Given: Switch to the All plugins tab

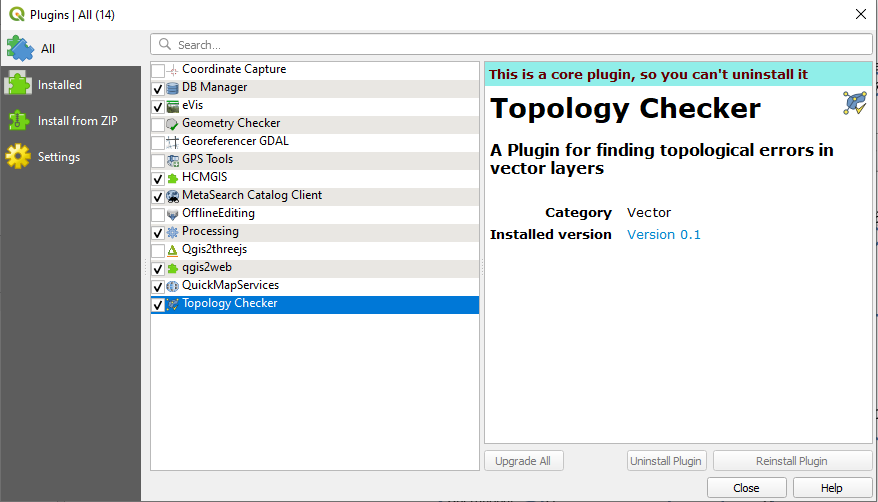Looking at the screenshot, I should click(x=71, y=48).
